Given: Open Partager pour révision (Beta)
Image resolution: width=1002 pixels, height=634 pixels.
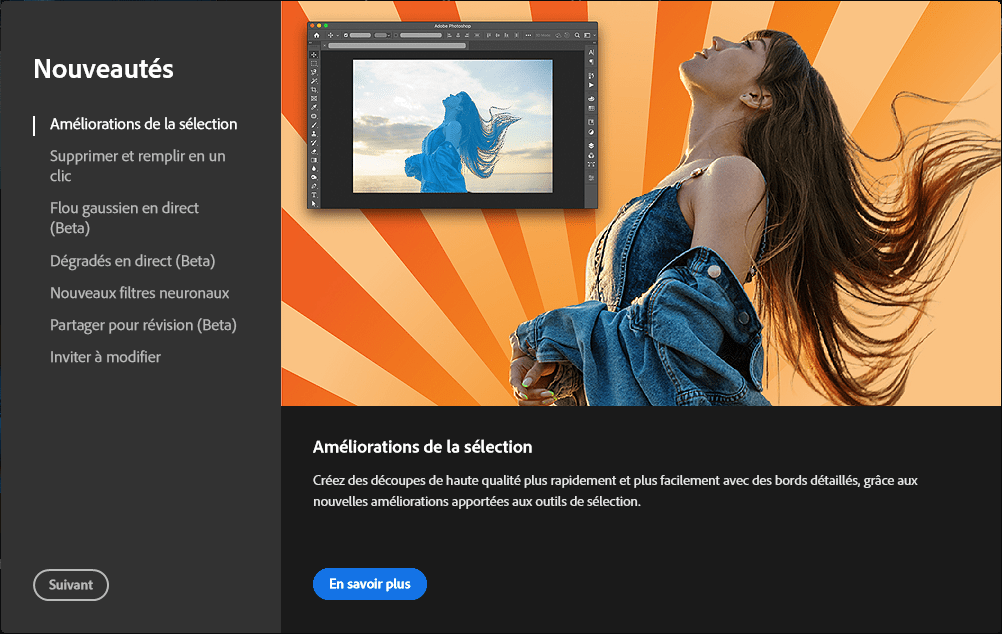Looking at the screenshot, I should pos(143,325).
